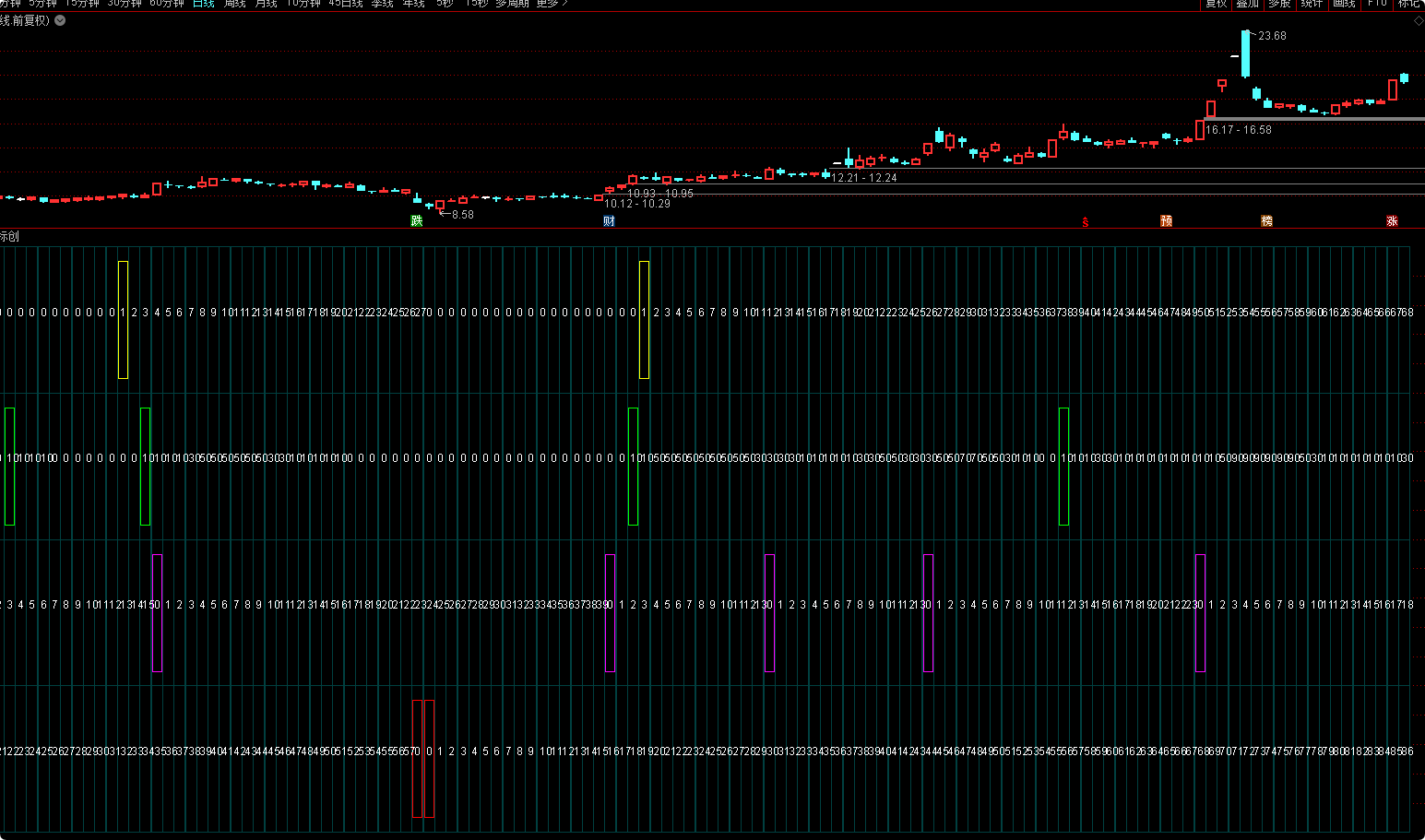The image size is (1425, 840).
Task: Open the 复权 adjustment options
Action: pyautogui.click(x=1217, y=4)
